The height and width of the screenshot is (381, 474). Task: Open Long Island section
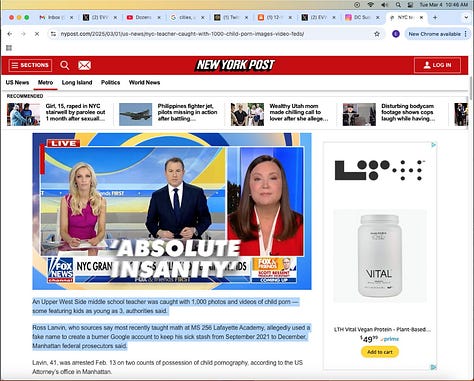[x=77, y=82]
